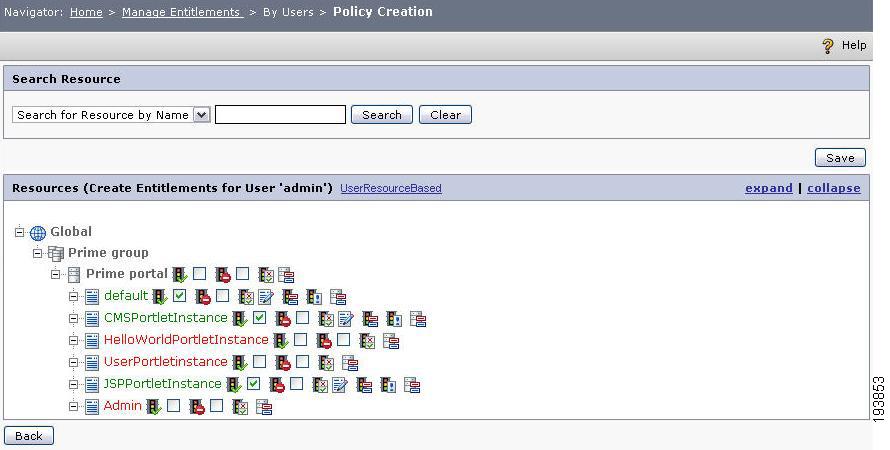Image resolution: width=890 pixels, height=450 pixels.
Task: Click the Back button
Action: 29,436
